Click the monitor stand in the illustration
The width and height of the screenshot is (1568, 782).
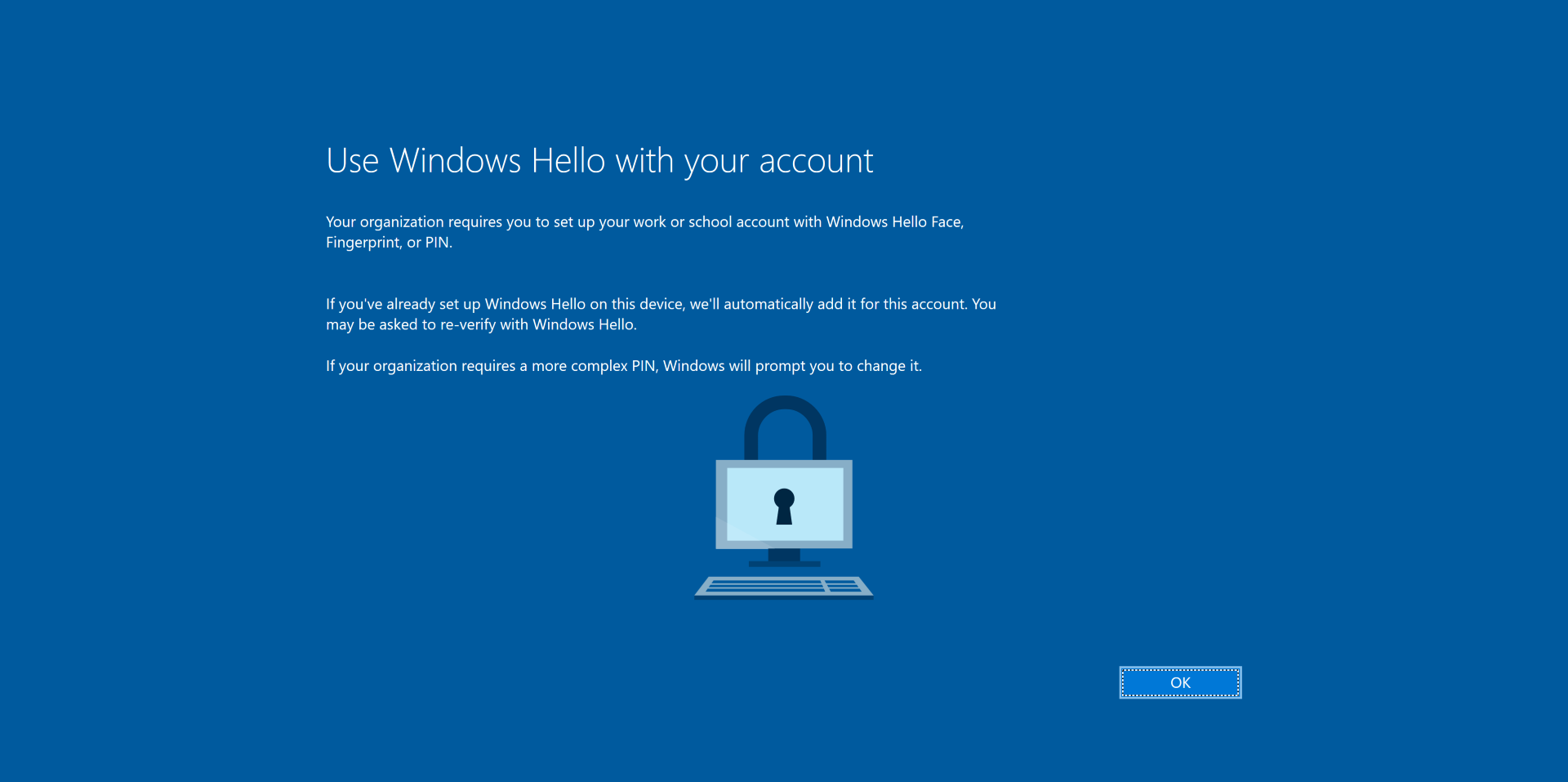pyautogui.click(x=784, y=558)
